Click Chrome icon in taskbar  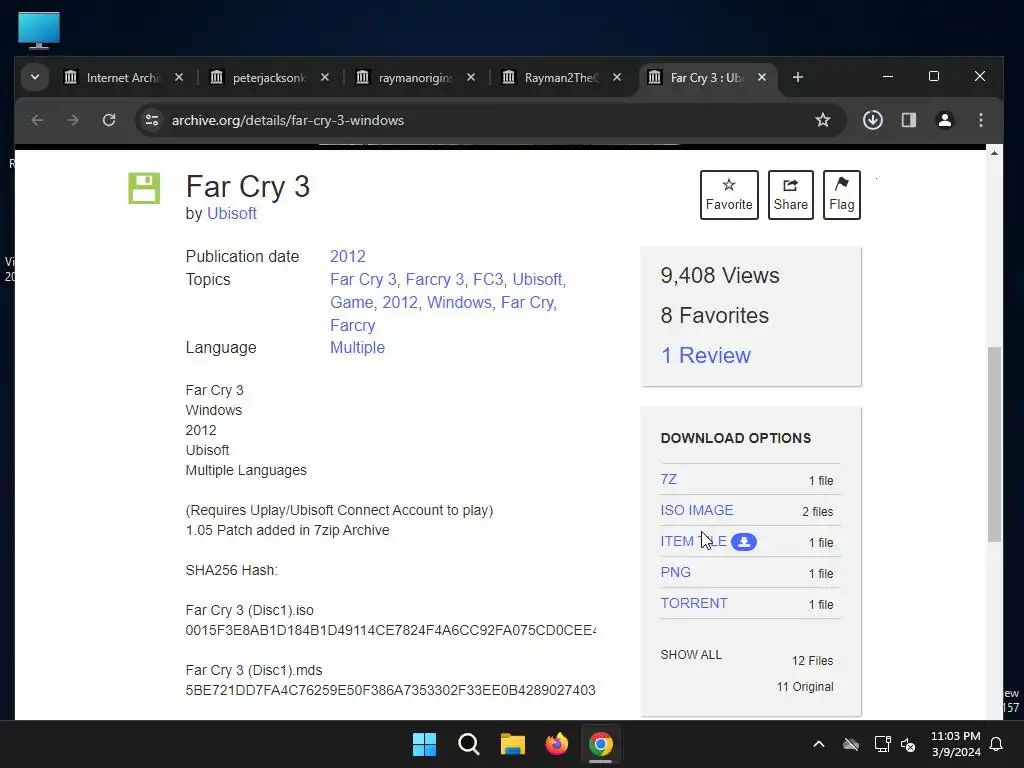(601, 744)
